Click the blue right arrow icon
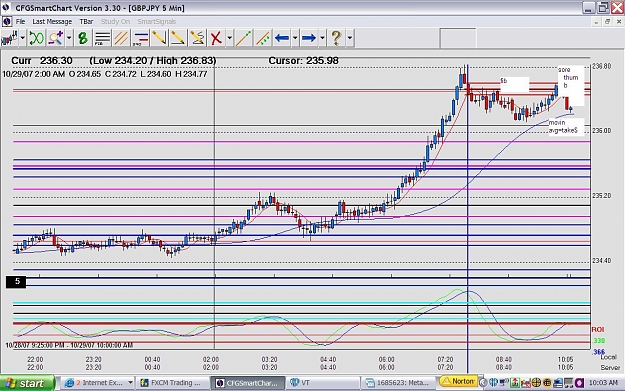625x391 pixels. tap(309, 38)
